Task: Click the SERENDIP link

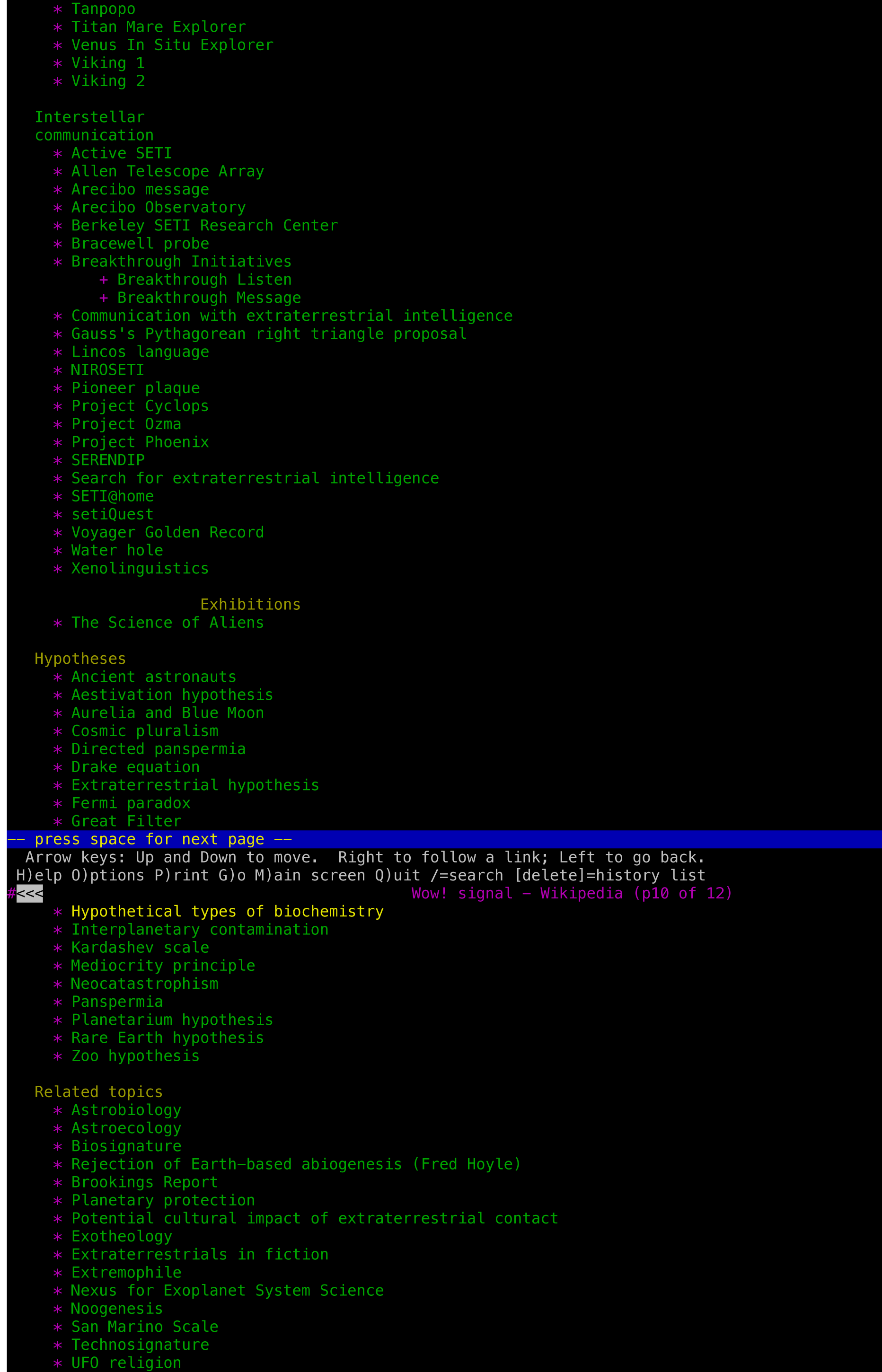Action: pyautogui.click(x=108, y=460)
